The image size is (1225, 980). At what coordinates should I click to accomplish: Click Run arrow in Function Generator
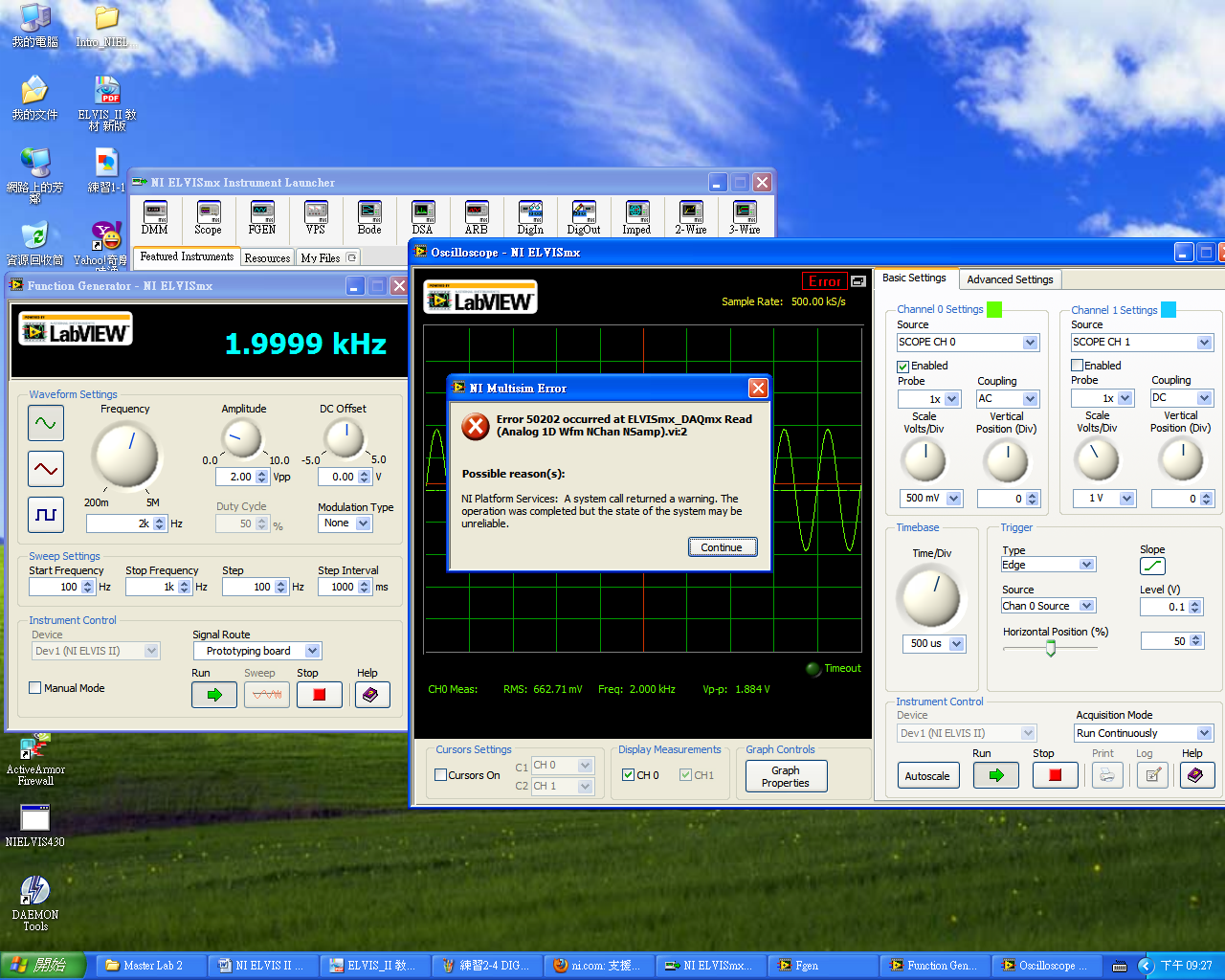(214, 695)
